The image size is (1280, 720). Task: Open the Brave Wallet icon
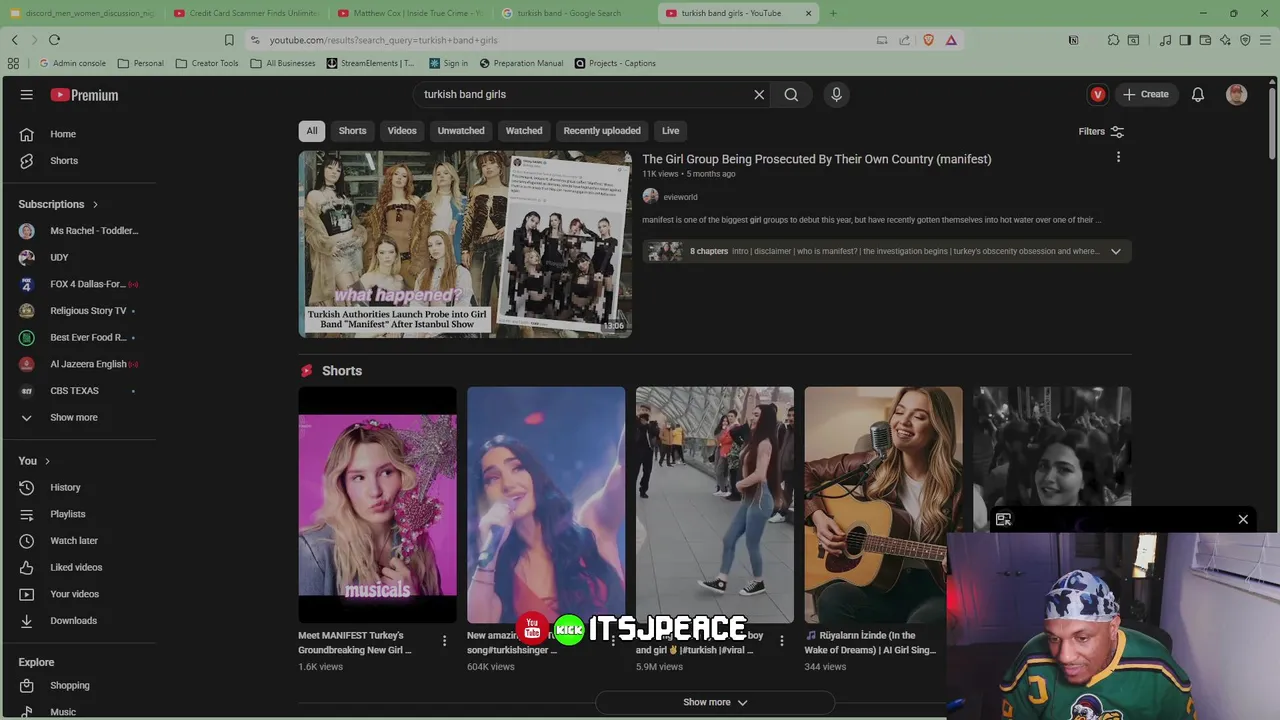click(x=1205, y=40)
